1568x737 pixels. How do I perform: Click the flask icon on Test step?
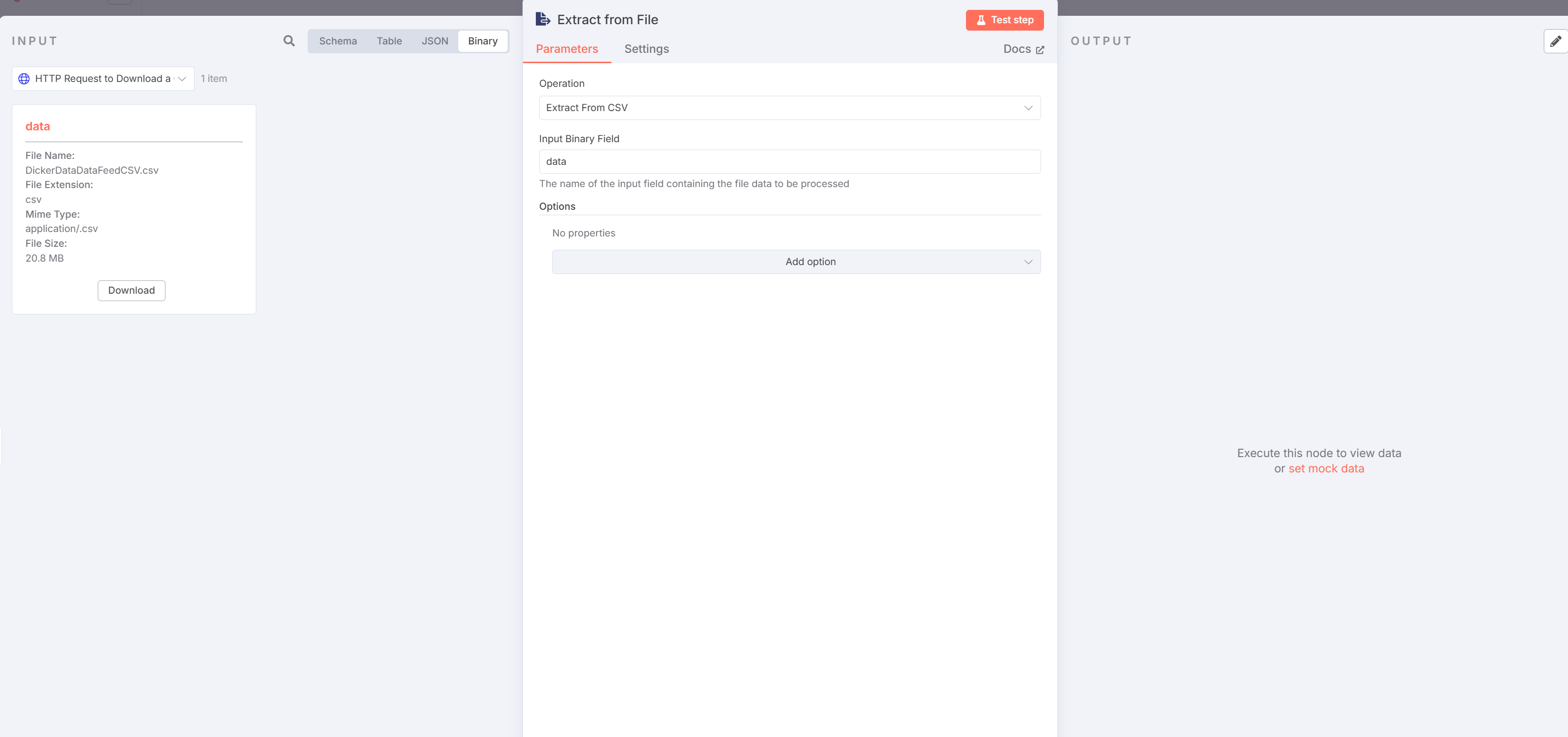coord(981,20)
